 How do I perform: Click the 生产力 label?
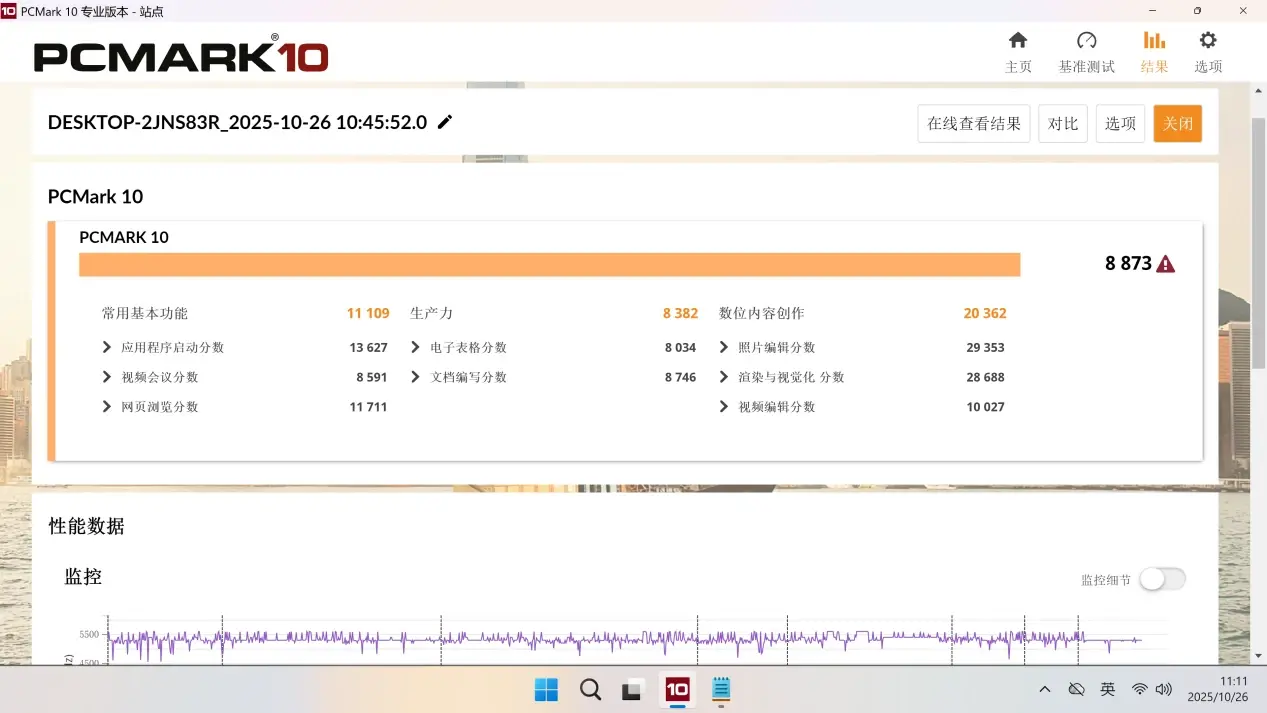click(431, 313)
